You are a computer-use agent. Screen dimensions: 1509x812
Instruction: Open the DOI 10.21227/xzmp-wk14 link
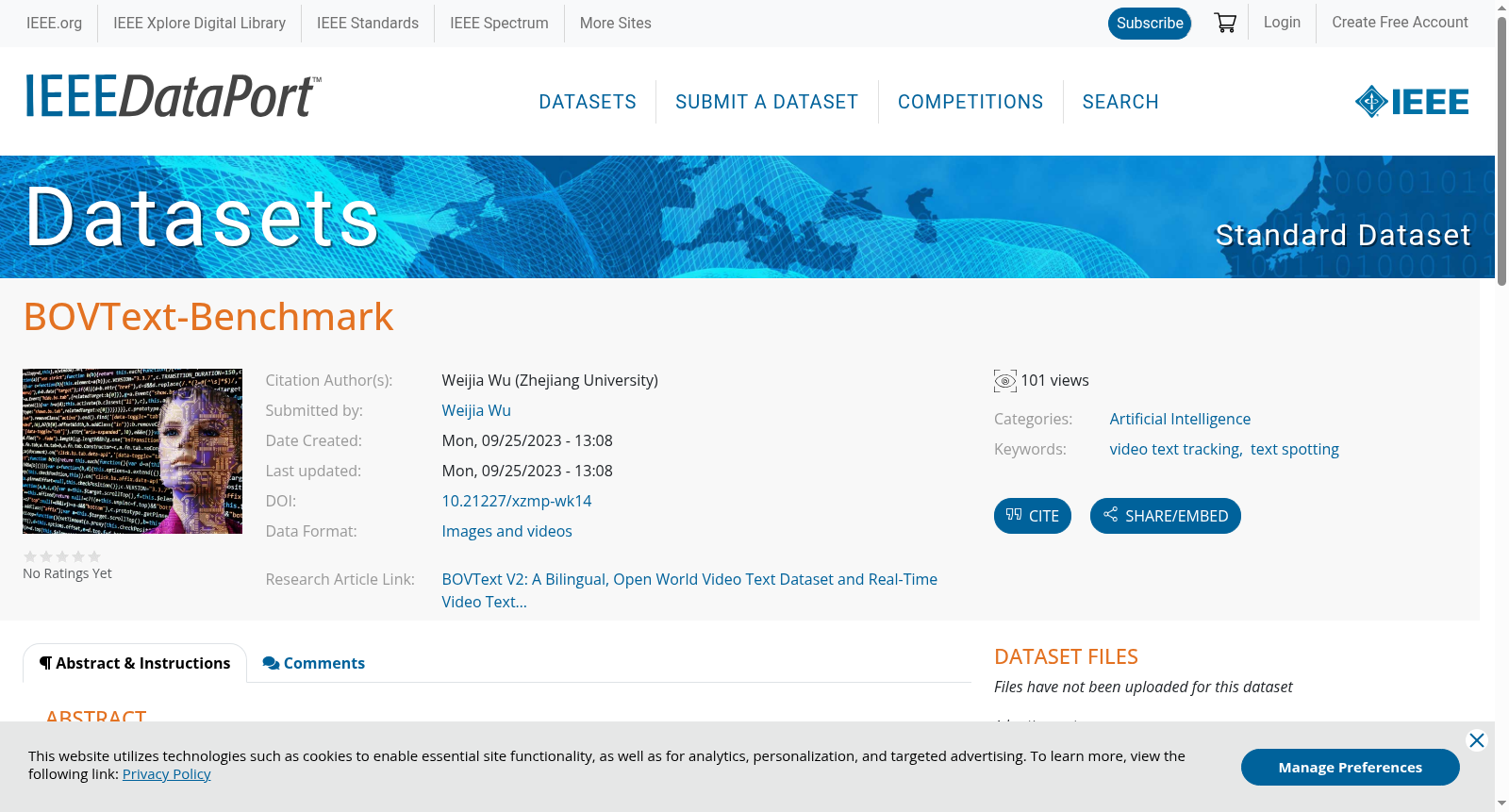(517, 501)
